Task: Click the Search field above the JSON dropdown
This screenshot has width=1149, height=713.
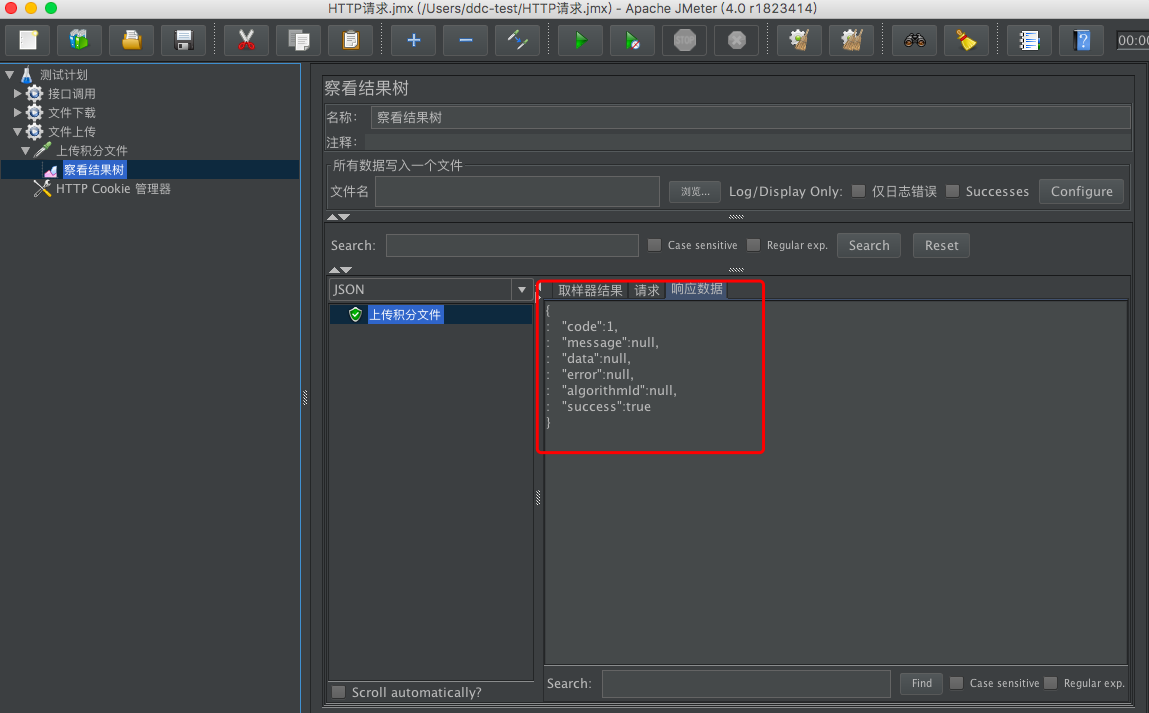Action: coord(512,245)
